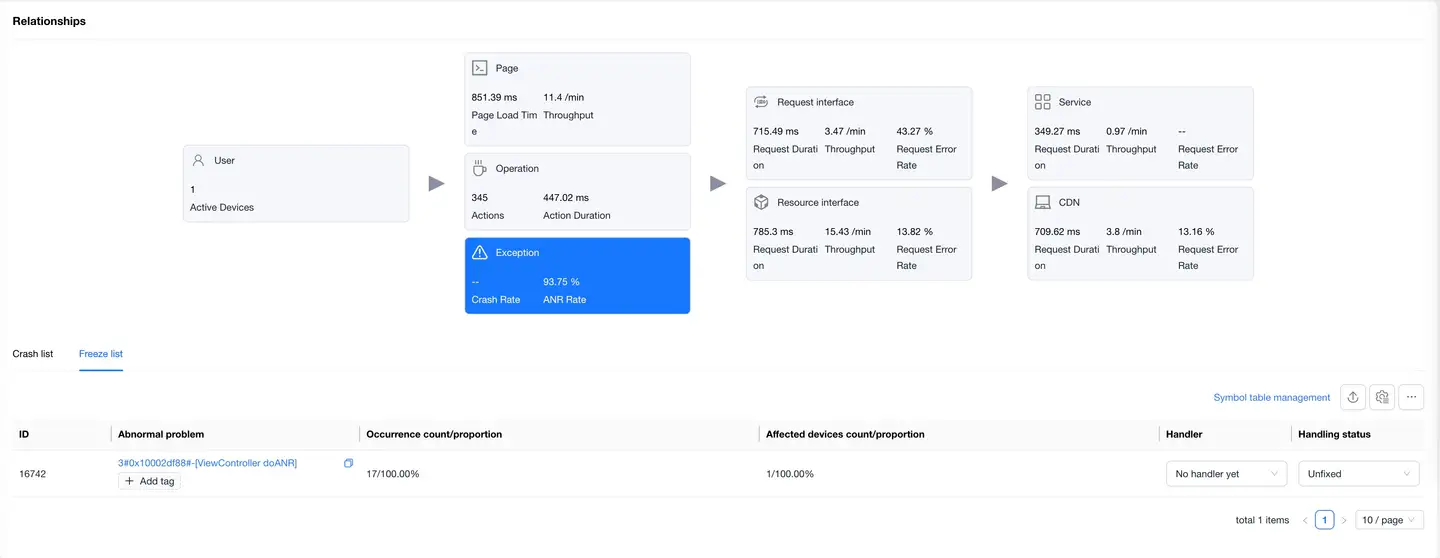The width and height of the screenshot is (1440, 558).
Task: Open the three-dot more options menu
Action: coord(1411,397)
